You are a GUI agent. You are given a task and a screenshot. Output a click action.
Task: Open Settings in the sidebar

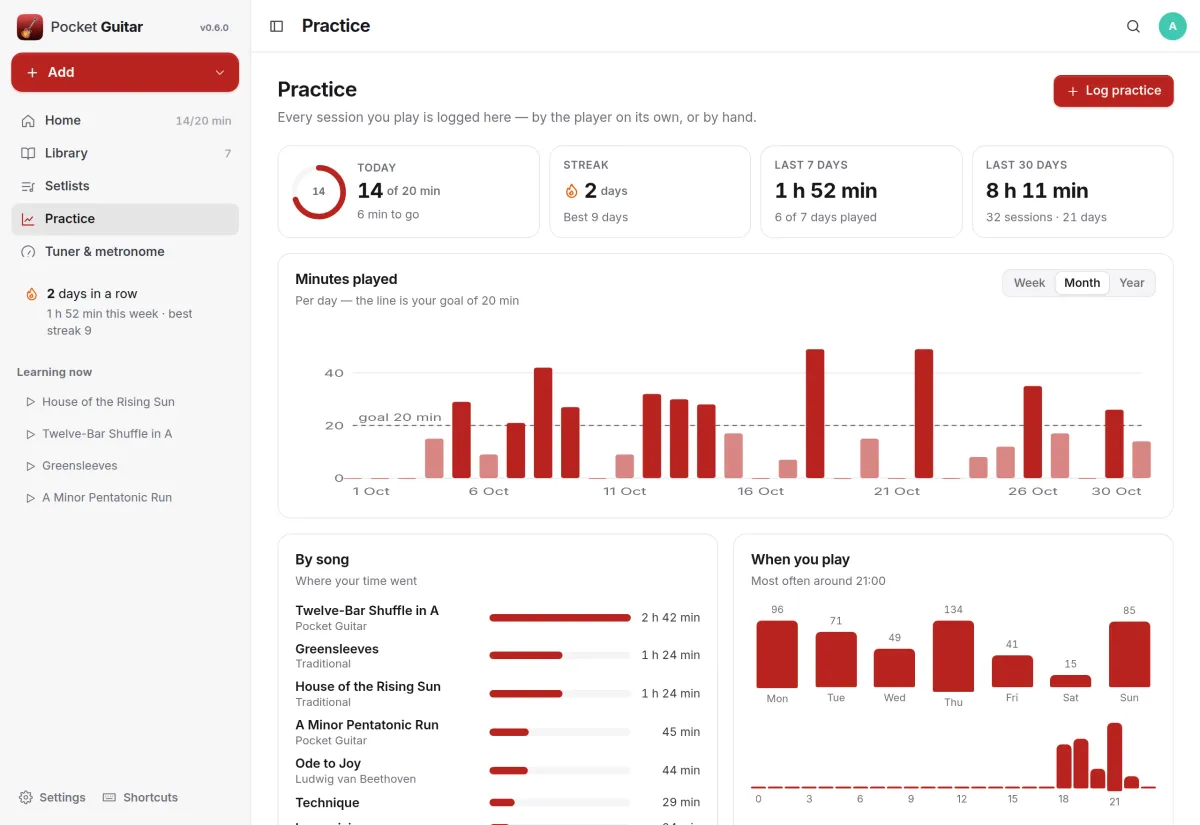(x=52, y=798)
